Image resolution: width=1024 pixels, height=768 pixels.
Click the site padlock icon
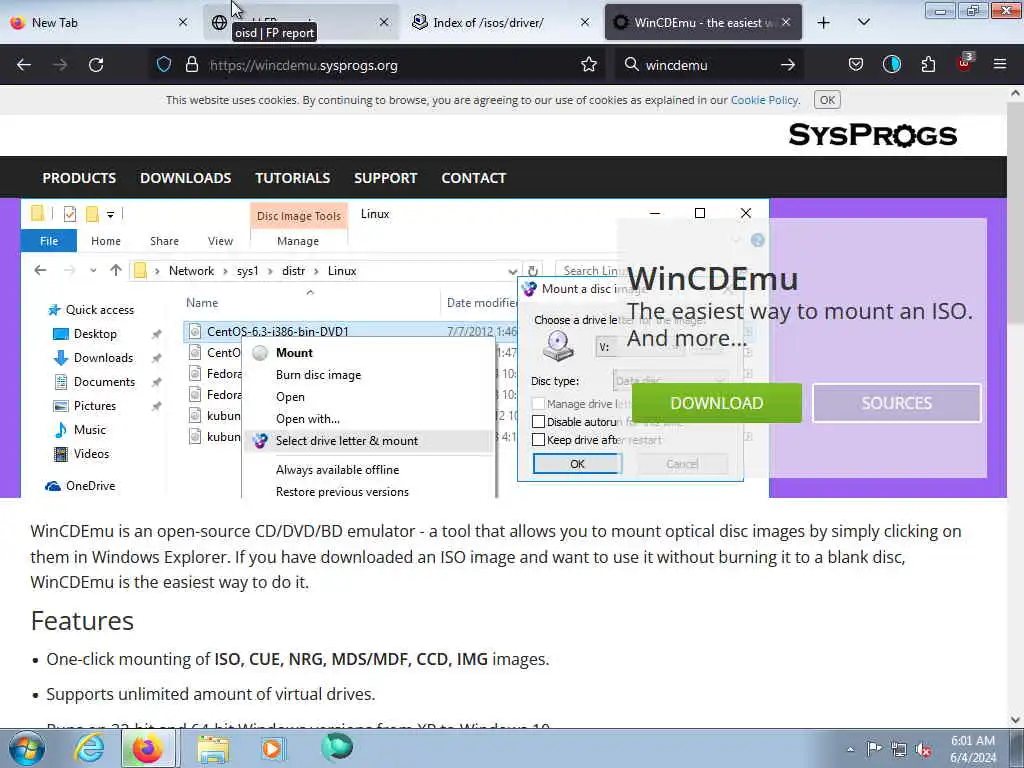[x=191, y=65]
